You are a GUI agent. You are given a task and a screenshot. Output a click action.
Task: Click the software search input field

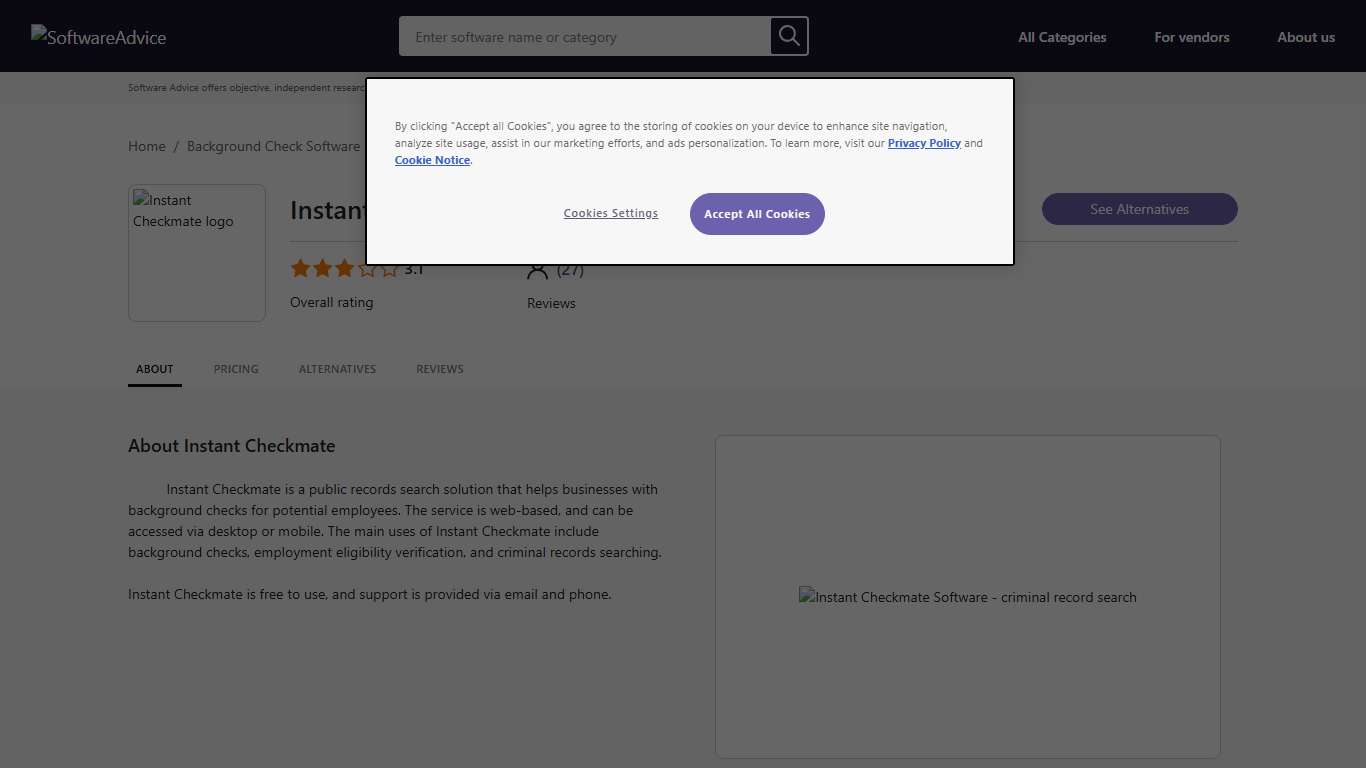pyautogui.click(x=580, y=36)
